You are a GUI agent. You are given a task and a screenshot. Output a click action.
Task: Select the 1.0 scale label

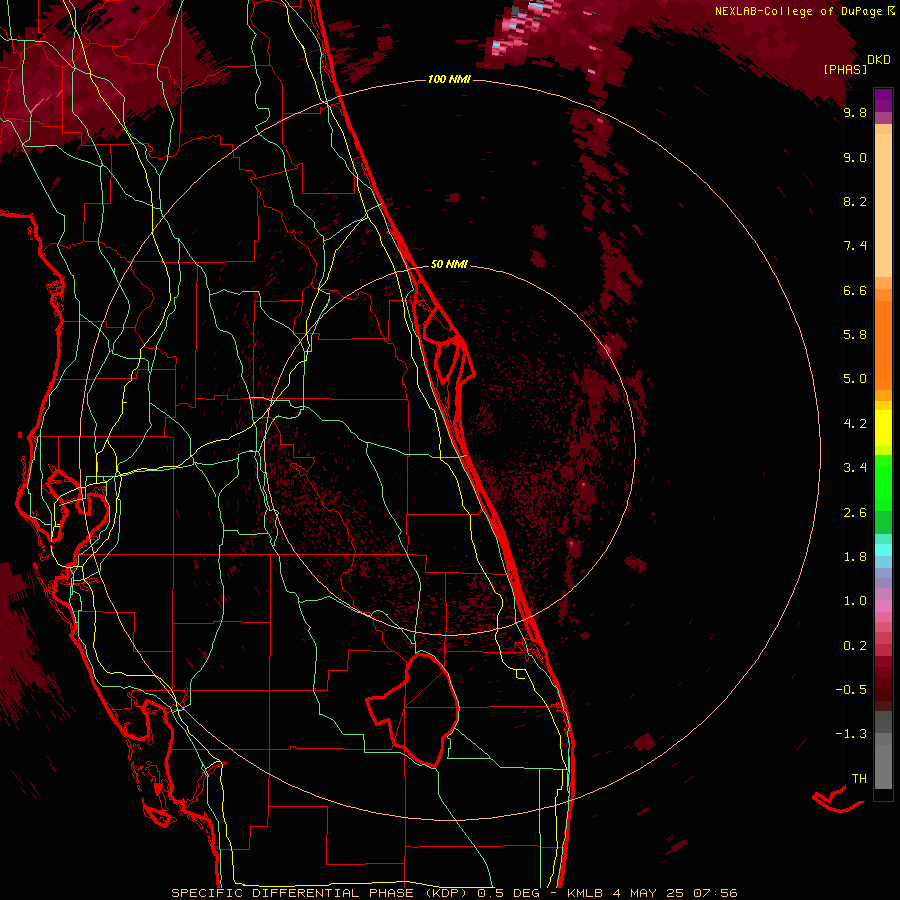[855, 601]
